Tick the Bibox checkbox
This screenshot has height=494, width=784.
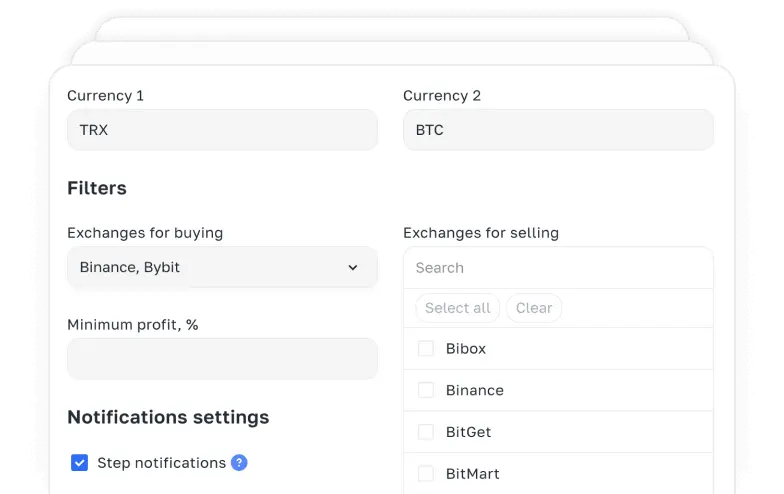(426, 349)
